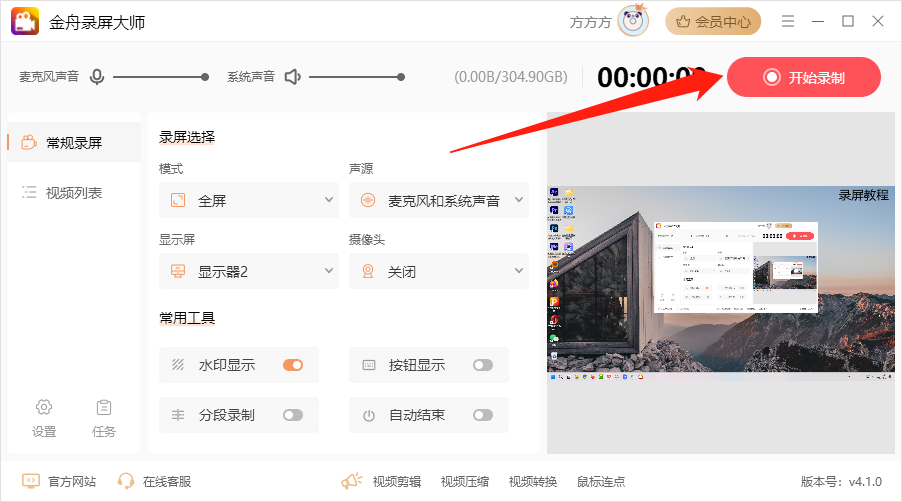Screen dimensions: 902x502
Task: Enable 自动结束 toggle switch
Action: (x=483, y=415)
